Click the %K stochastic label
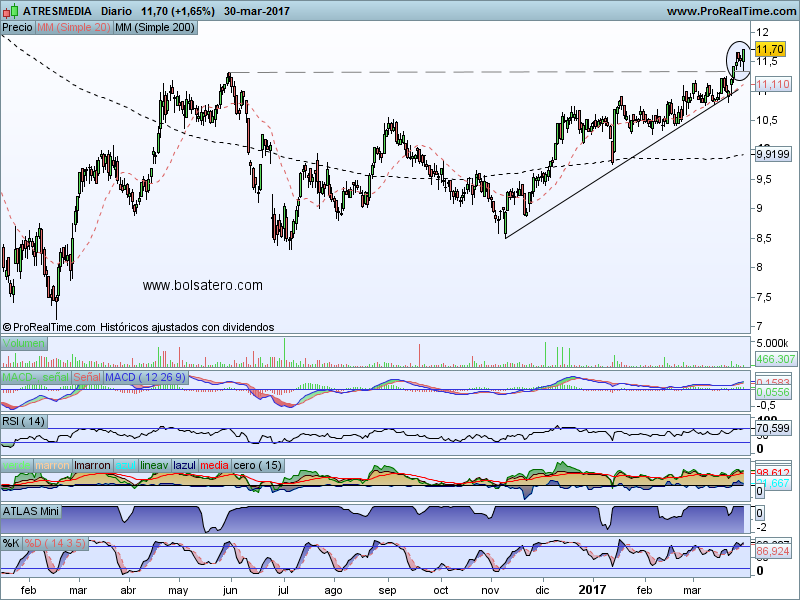Image resolution: width=800 pixels, height=600 pixels. [x=11, y=543]
